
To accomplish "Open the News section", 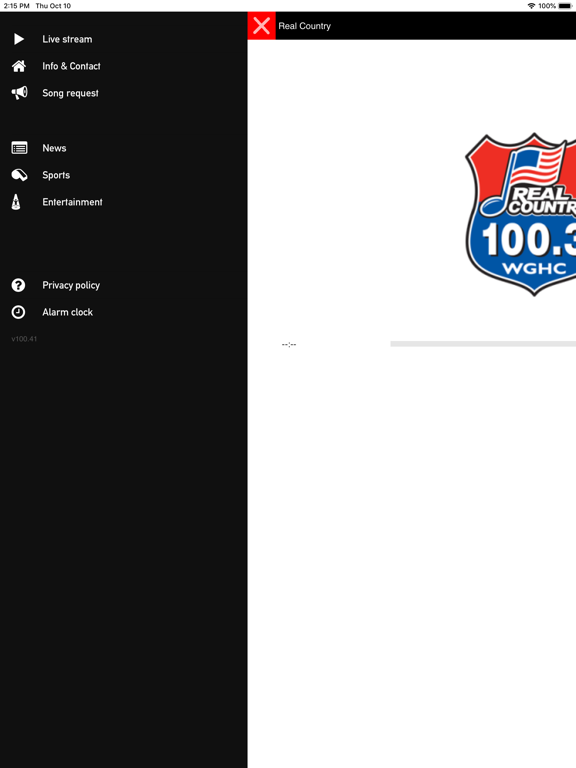I will click(54, 148).
